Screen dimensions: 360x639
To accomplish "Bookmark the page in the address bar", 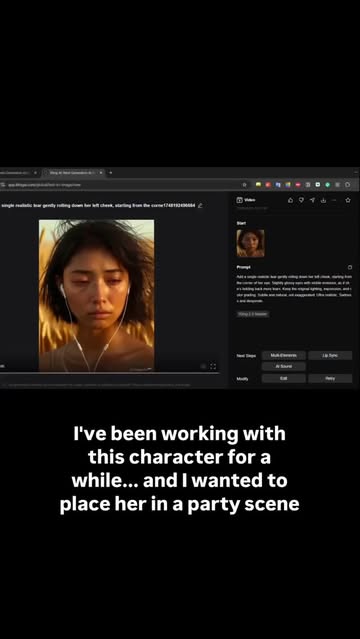I will click(245, 185).
